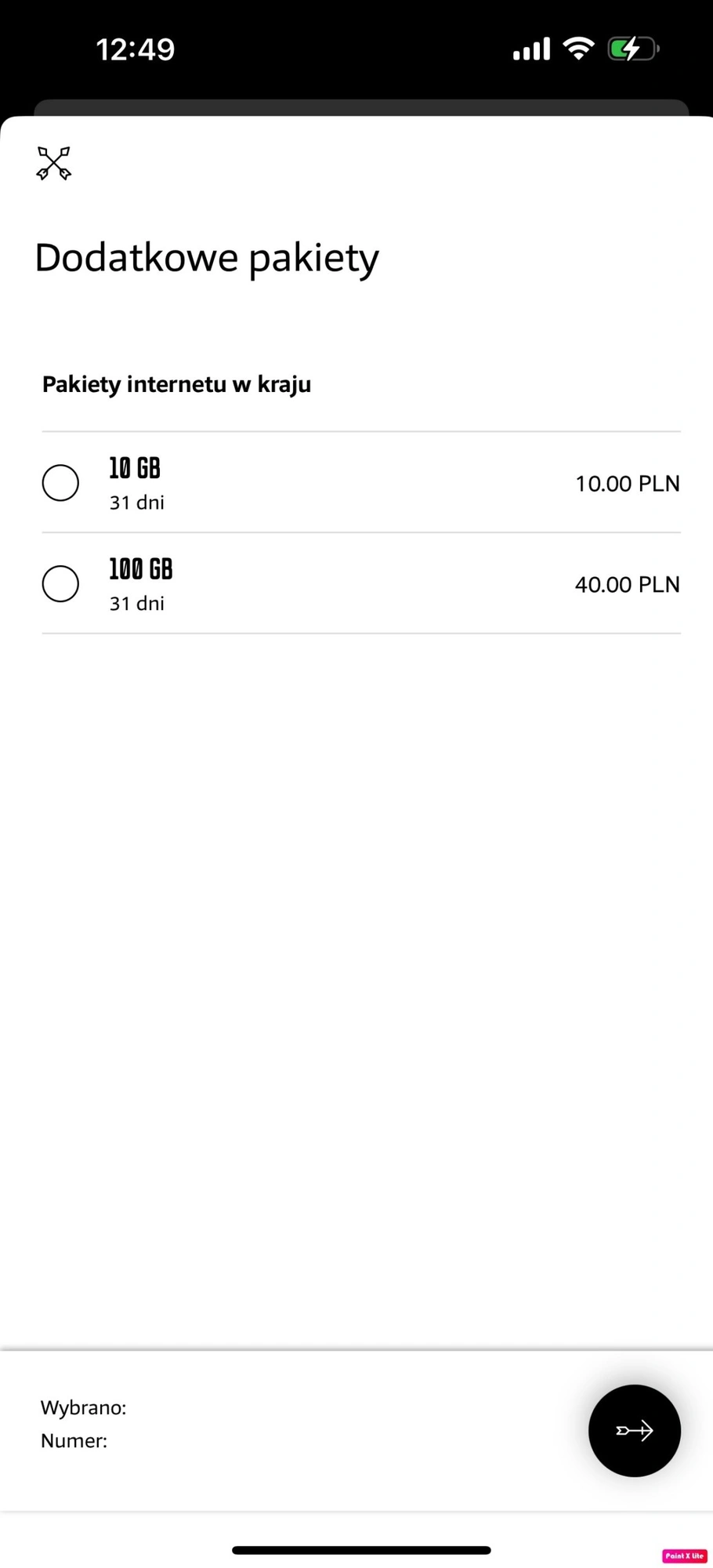Image resolution: width=713 pixels, height=1568 pixels.
Task: Select the 10 GB package radio button
Action: click(60, 482)
